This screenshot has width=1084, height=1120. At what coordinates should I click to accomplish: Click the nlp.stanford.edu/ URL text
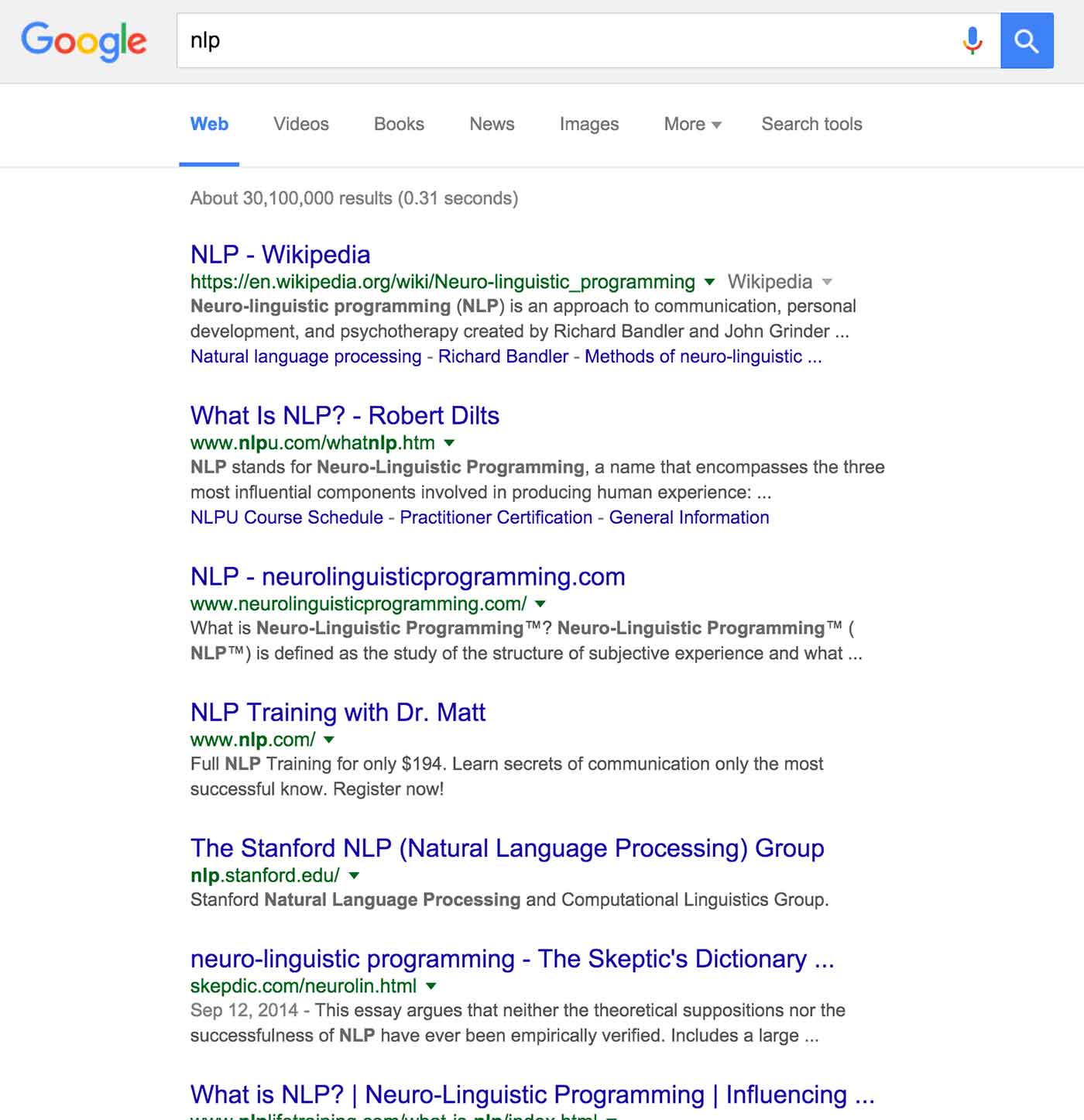265,875
